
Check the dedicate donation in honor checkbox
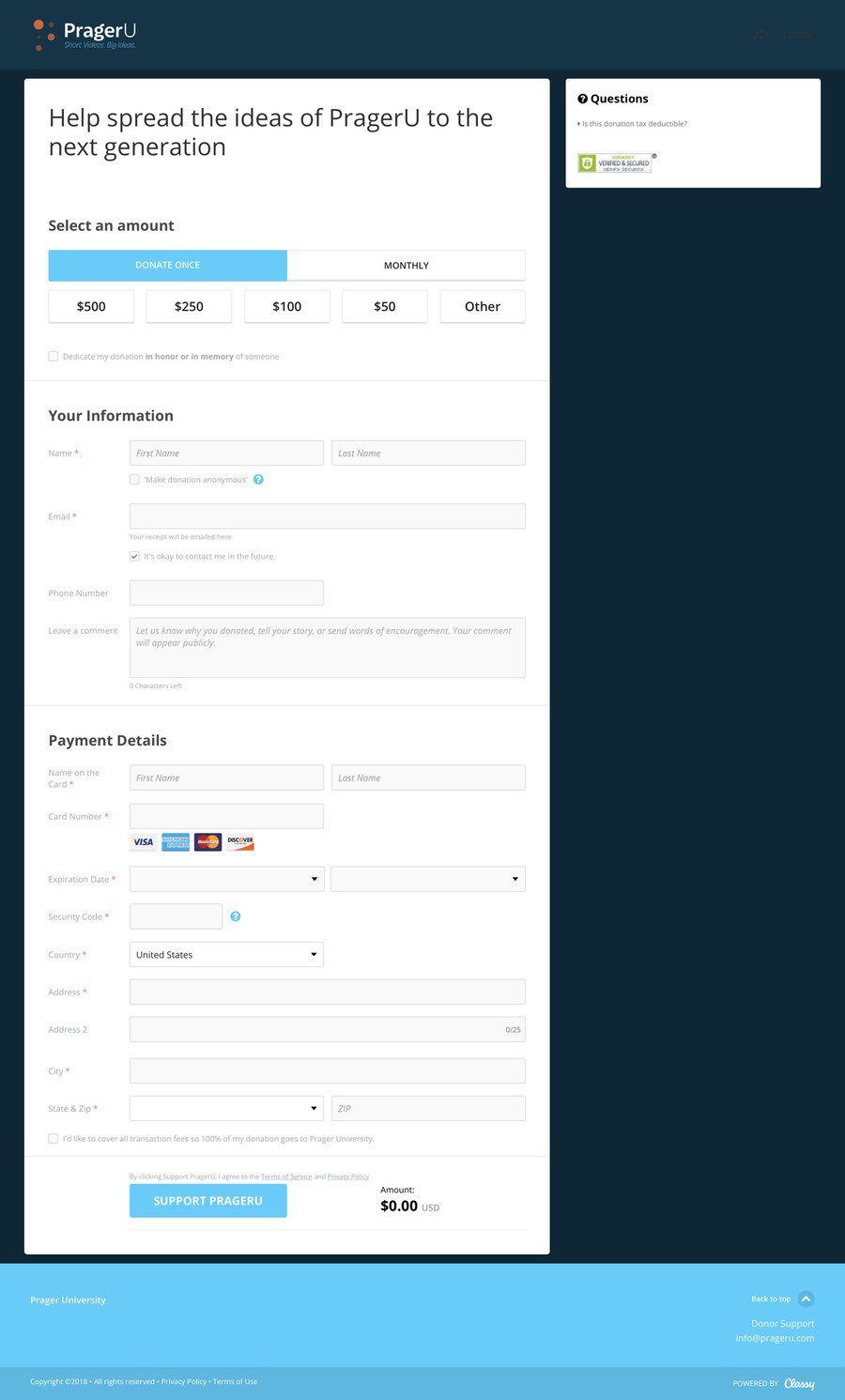(x=54, y=356)
